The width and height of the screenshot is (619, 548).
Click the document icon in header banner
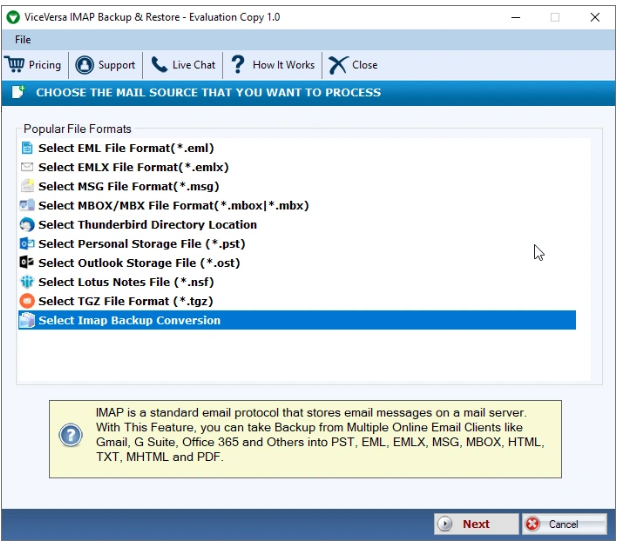[x=18, y=92]
